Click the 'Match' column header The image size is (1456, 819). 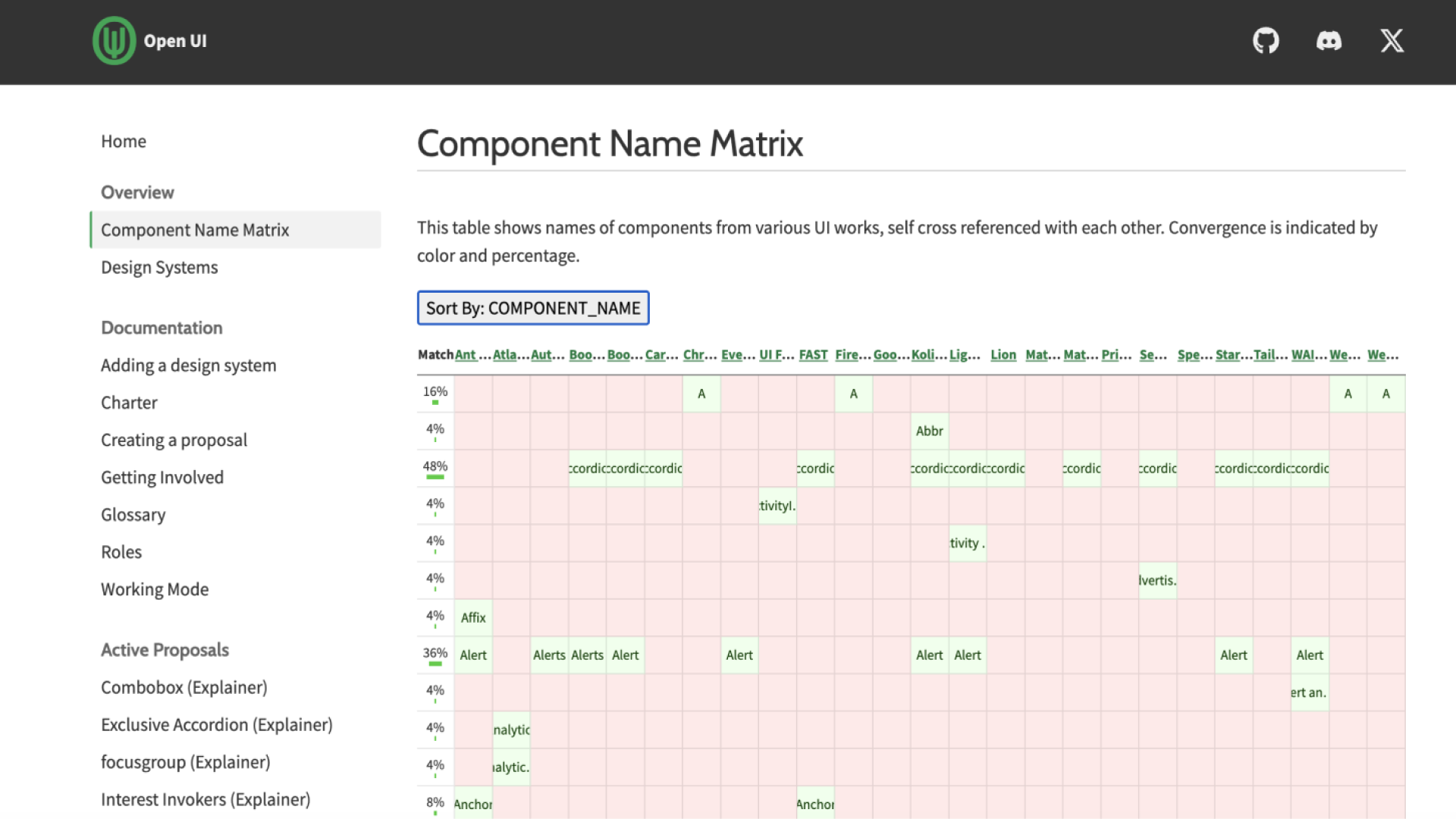(x=435, y=355)
